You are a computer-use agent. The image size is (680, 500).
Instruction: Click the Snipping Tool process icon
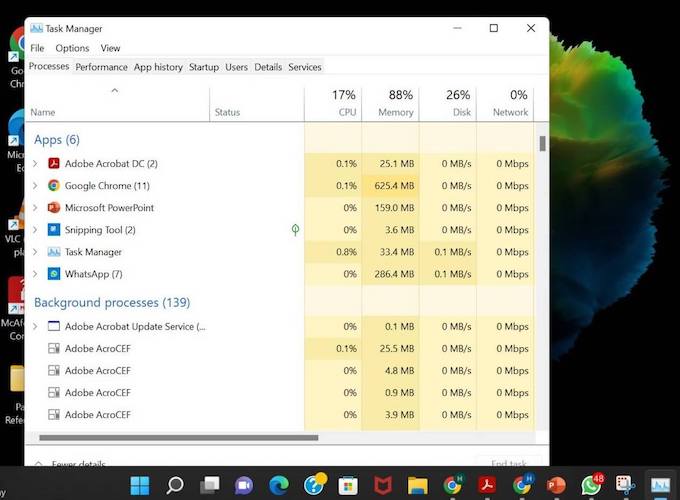[54, 230]
